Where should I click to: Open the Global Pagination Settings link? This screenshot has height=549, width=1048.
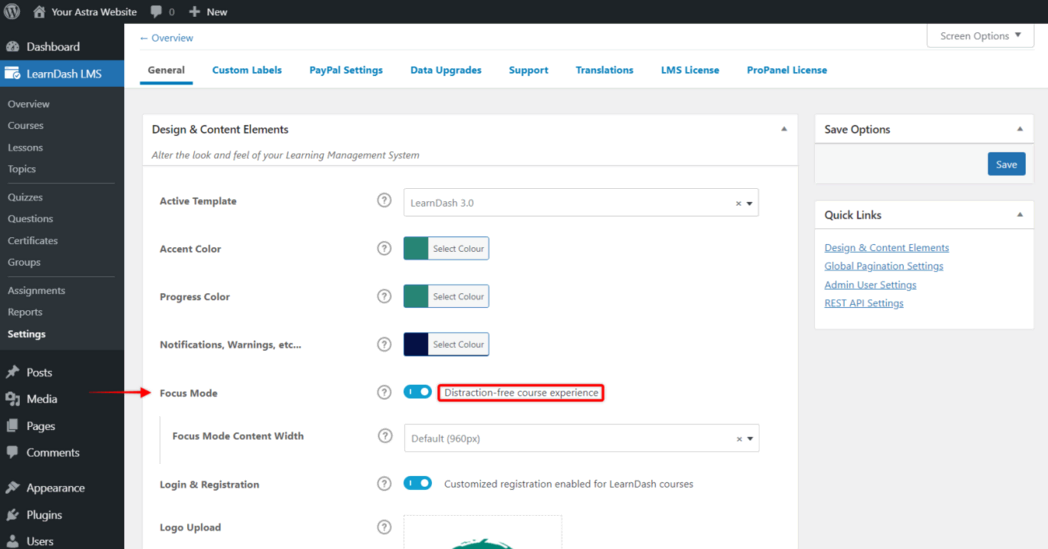[x=883, y=266]
